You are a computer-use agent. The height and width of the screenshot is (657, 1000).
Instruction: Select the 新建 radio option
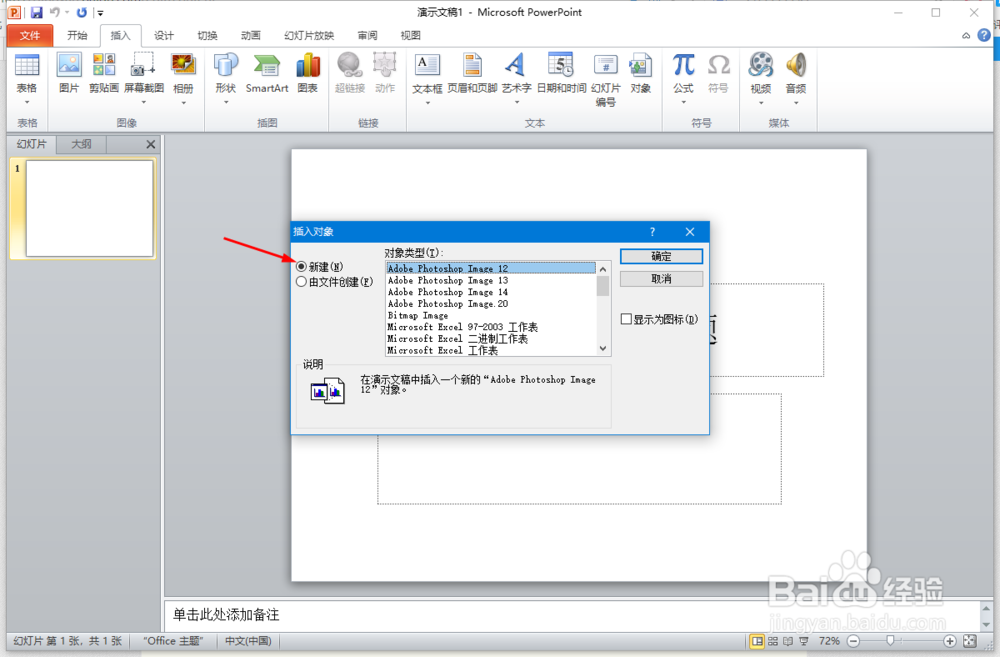(x=302, y=267)
